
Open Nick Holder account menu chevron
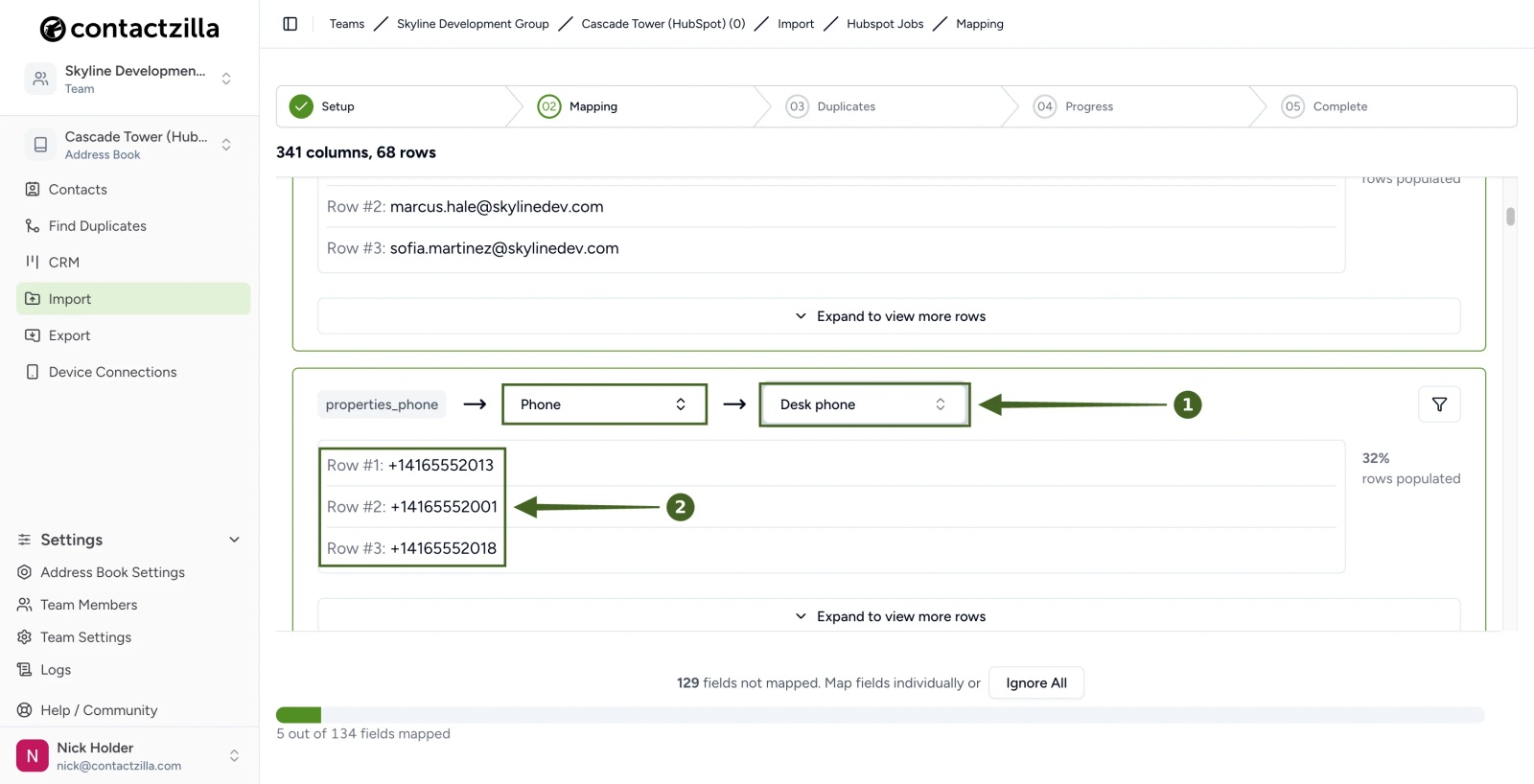234,756
